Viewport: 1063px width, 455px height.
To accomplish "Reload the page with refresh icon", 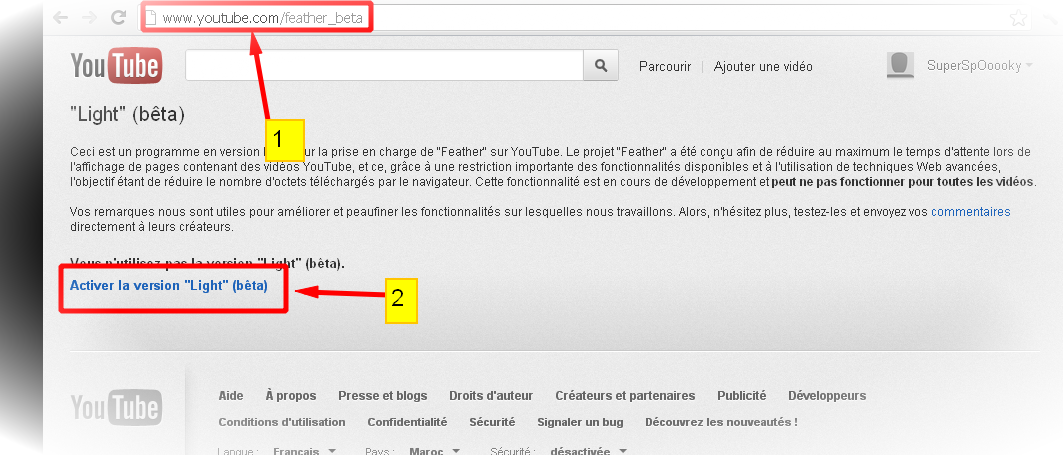I will 119,18.
